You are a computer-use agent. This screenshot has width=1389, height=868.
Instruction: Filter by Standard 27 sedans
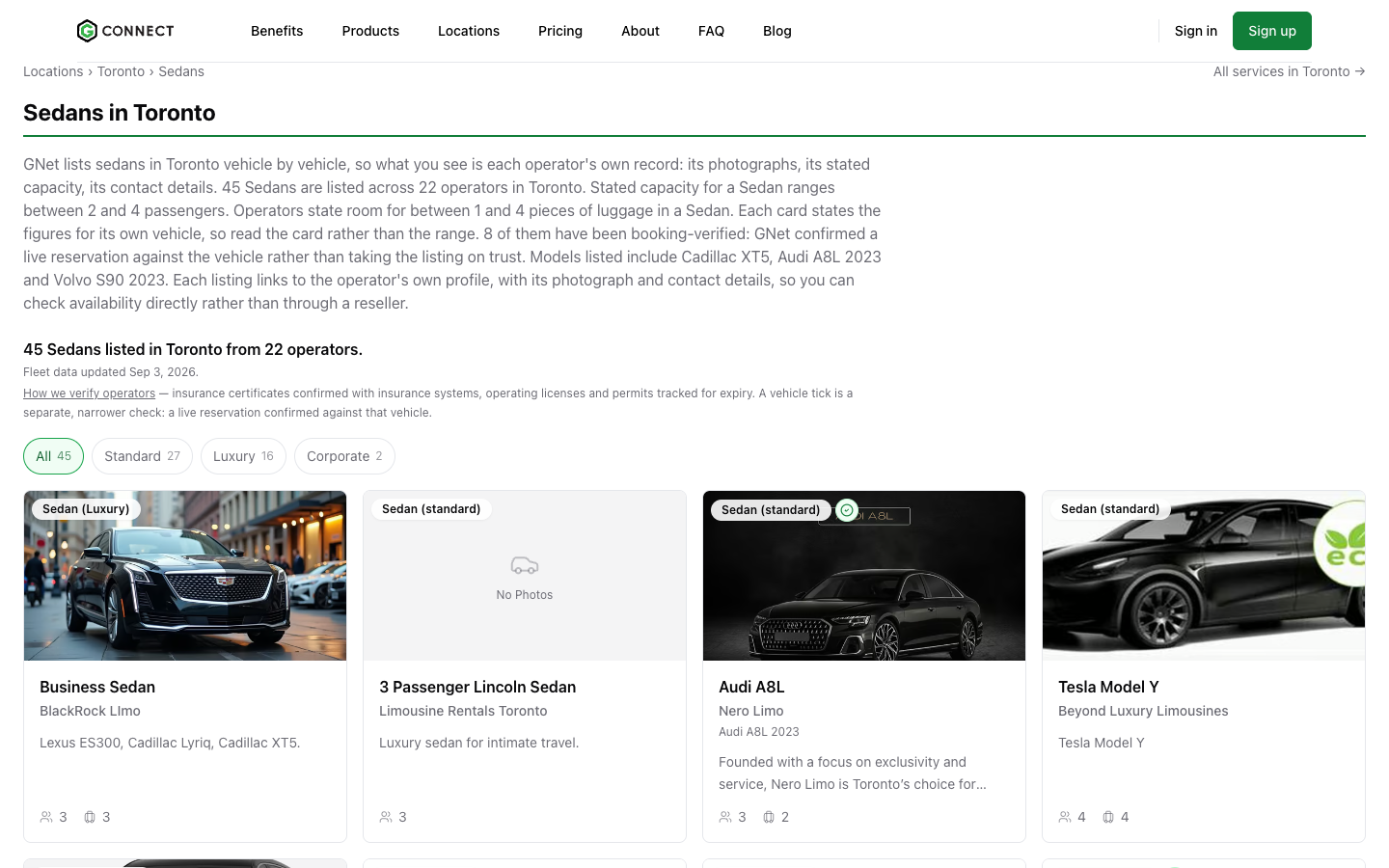click(x=142, y=456)
